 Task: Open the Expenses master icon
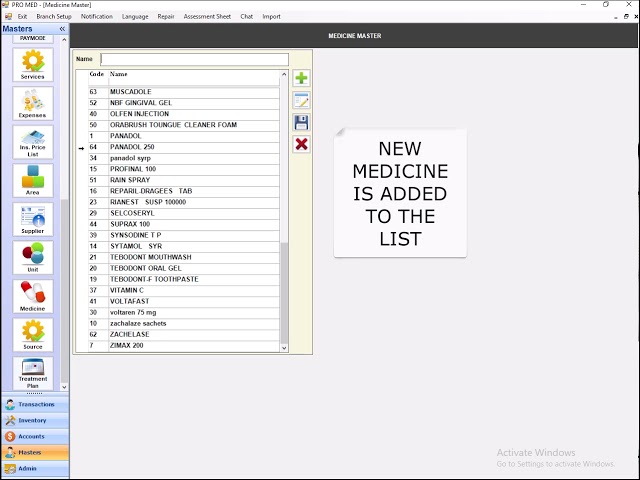point(33,103)
